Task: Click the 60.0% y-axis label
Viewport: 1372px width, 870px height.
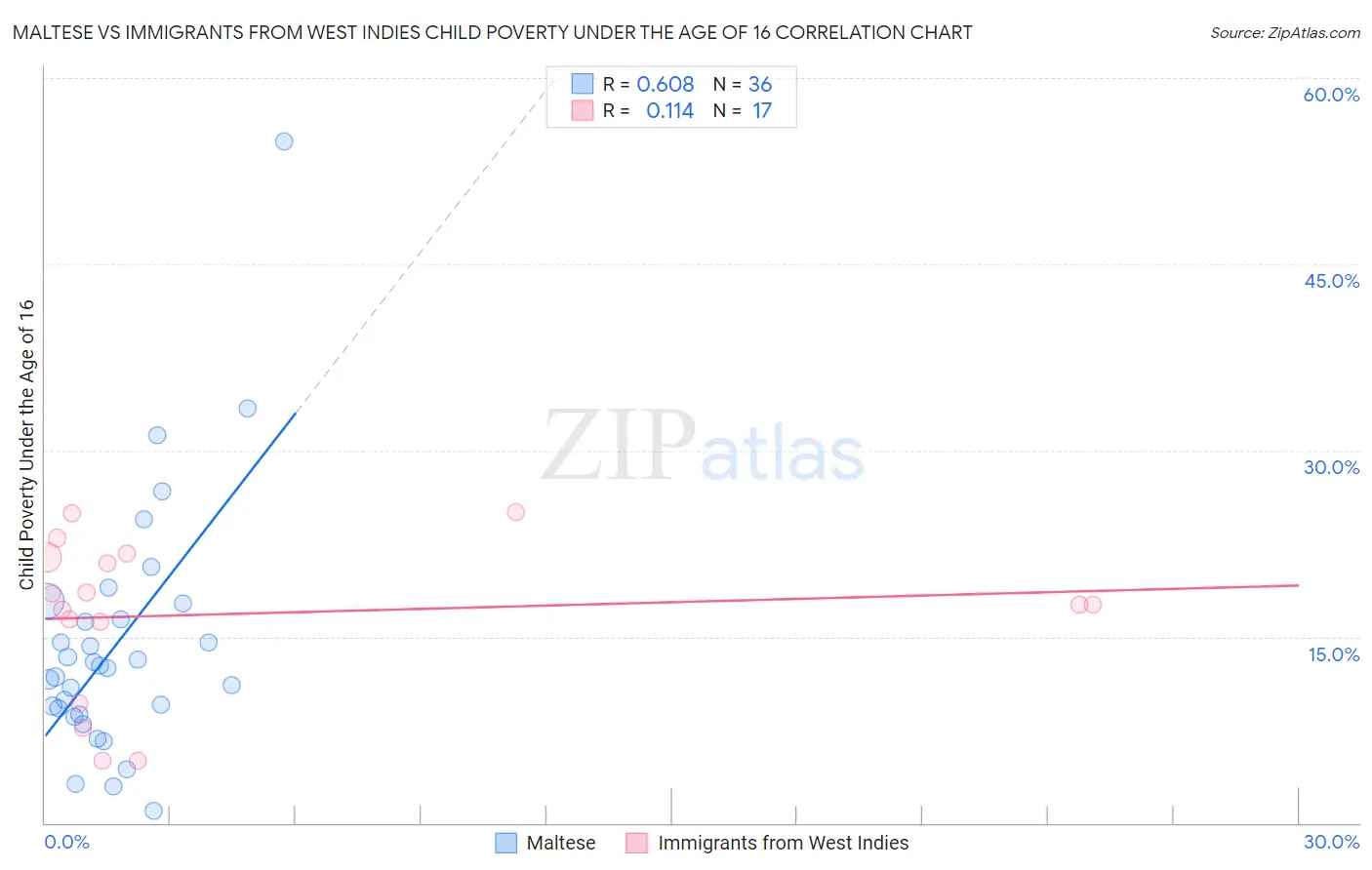Action: (1331, 95)
